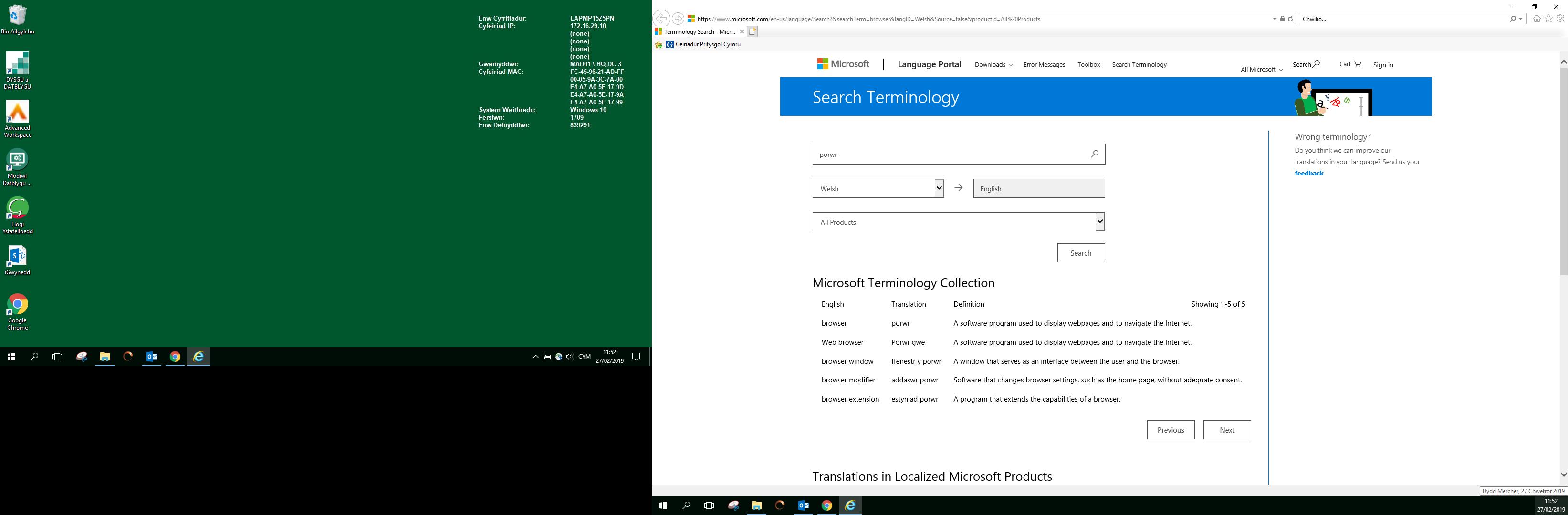Open the All Microsoft menu
This screenshot has width=1568, height=515.
click(1261, 69)
